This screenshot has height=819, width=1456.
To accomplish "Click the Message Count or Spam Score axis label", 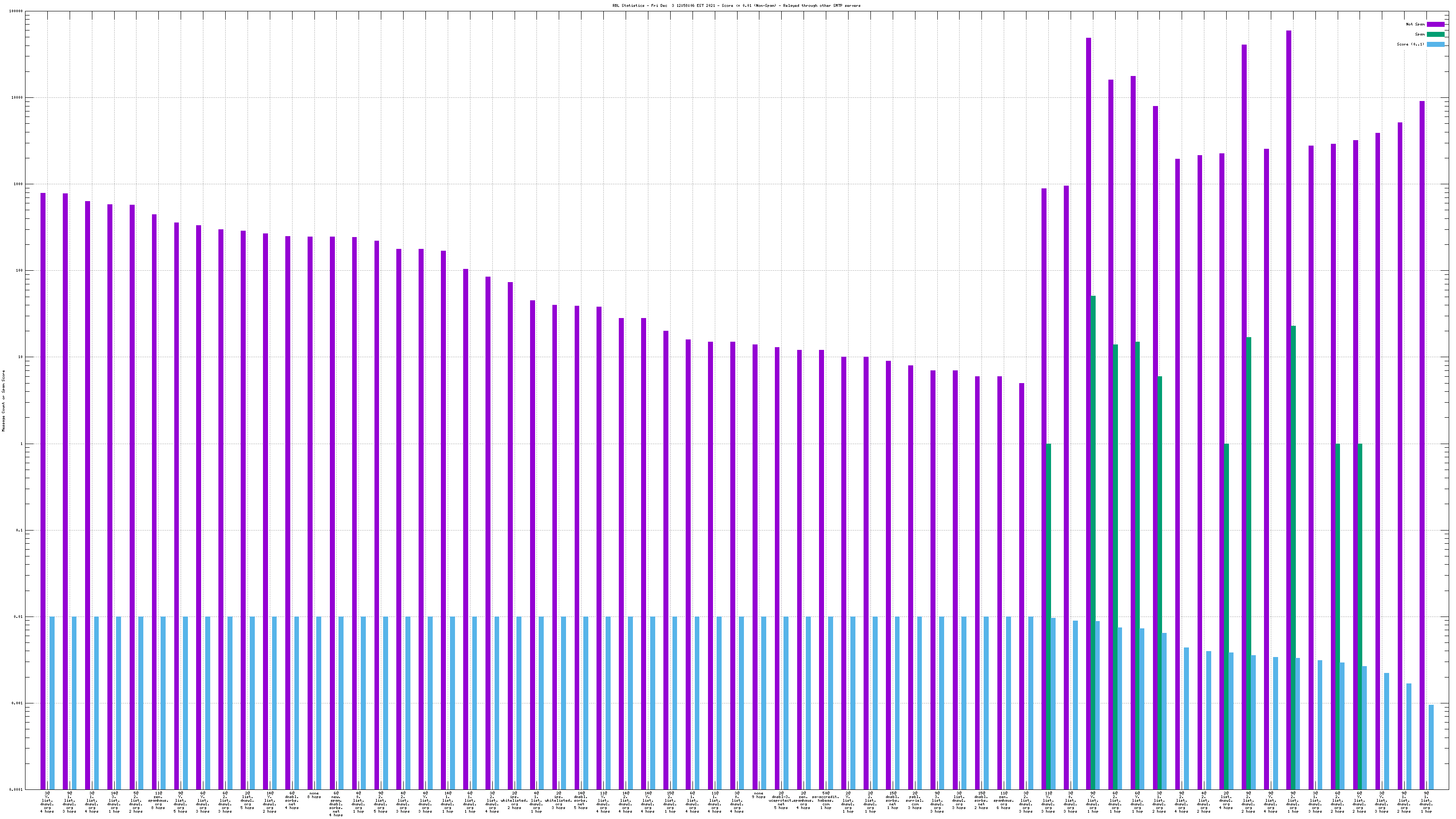I will click(3, 401).
